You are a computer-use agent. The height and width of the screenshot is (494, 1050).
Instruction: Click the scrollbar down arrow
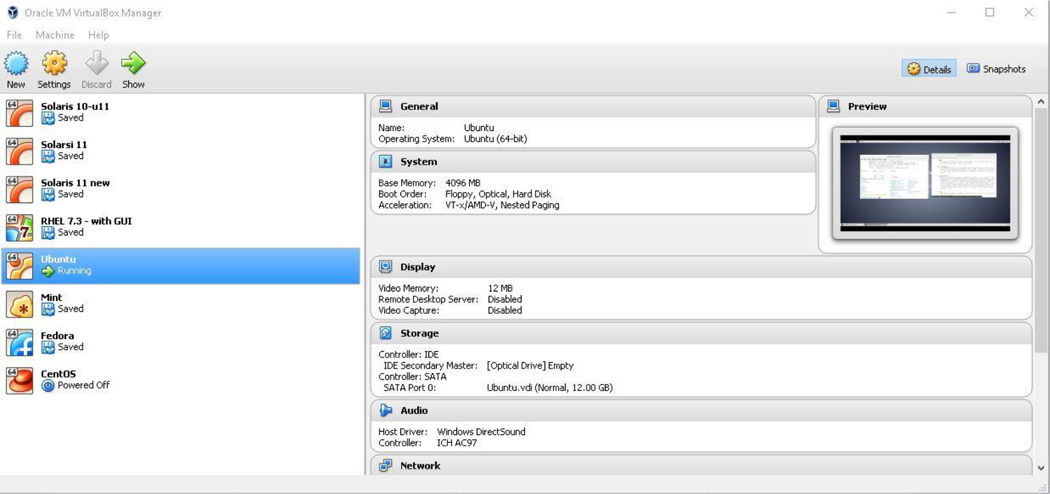tap(1041, 467)
